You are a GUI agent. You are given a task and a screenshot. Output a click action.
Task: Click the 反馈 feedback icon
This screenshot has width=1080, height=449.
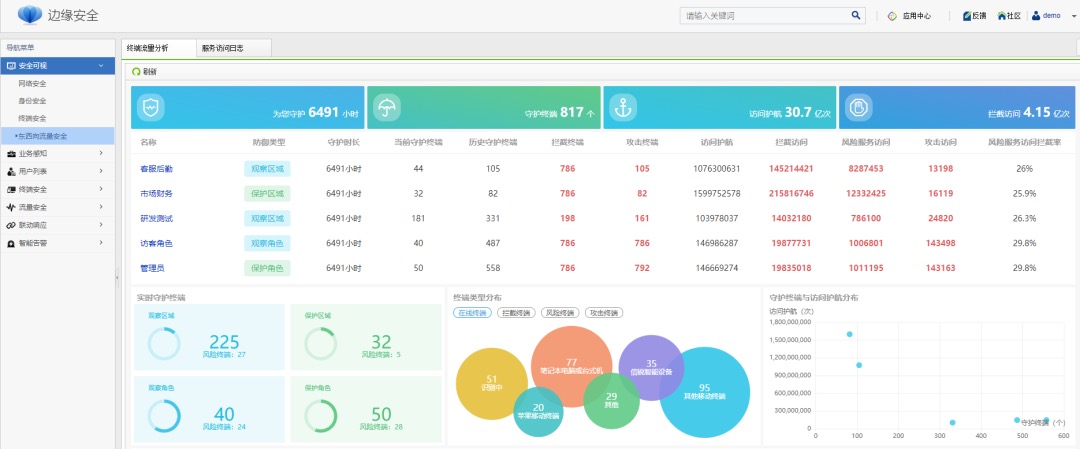967,16
